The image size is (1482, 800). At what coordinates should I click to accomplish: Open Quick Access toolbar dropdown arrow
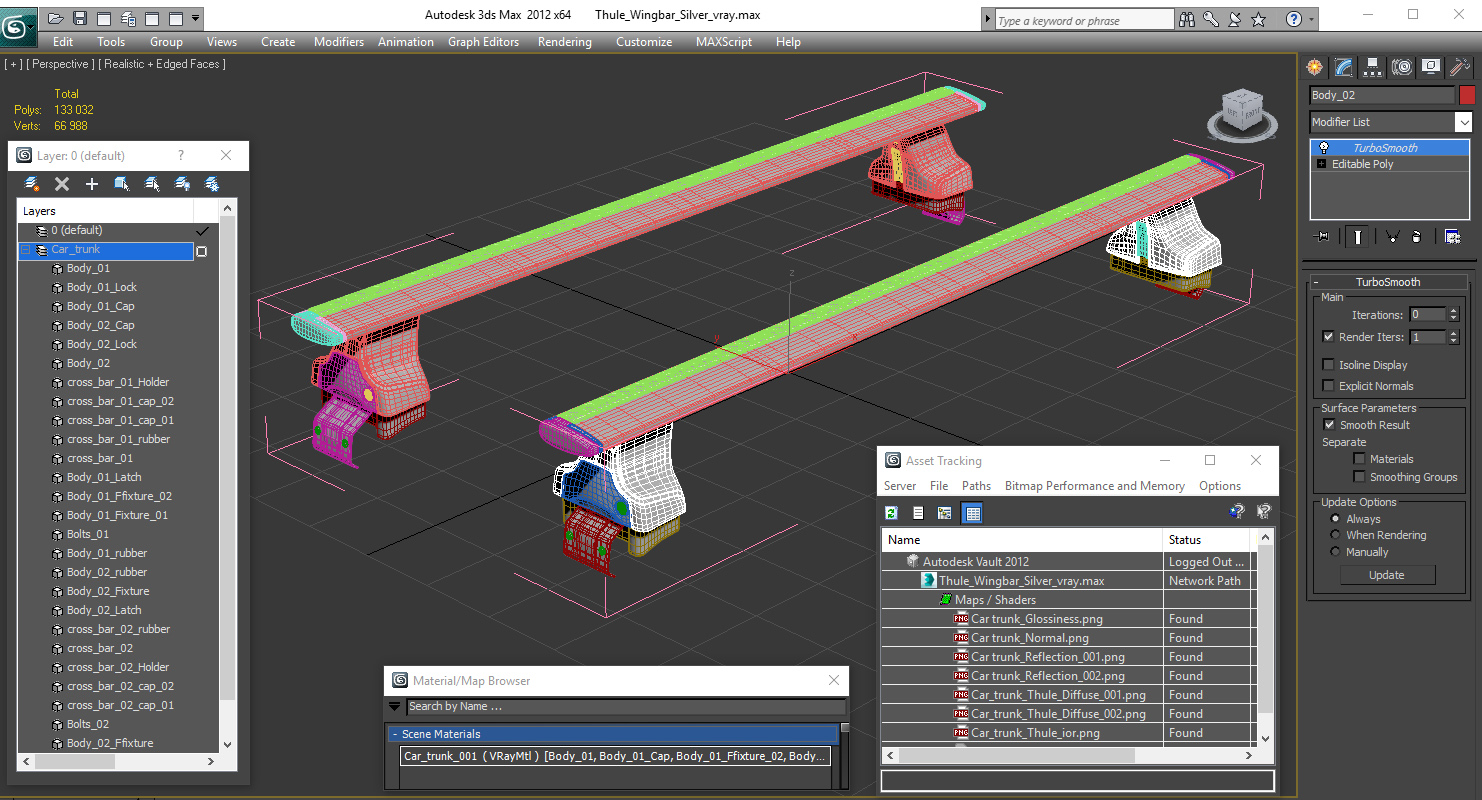point(196,19)
